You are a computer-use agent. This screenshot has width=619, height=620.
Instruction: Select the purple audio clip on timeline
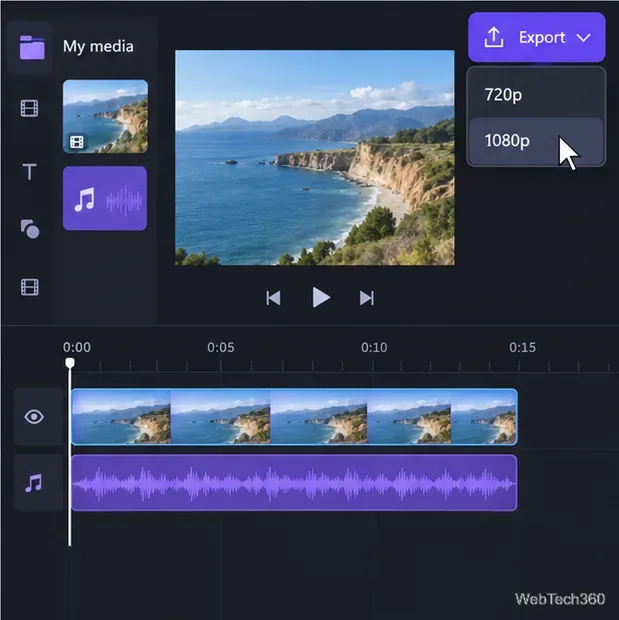click(x=294, y=483)
